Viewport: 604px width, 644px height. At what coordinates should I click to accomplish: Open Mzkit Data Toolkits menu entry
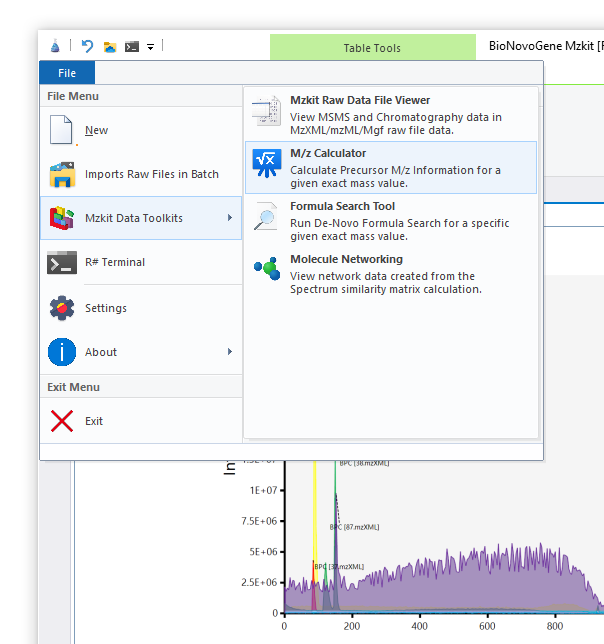pyautogui.click(x=141, y=218)
